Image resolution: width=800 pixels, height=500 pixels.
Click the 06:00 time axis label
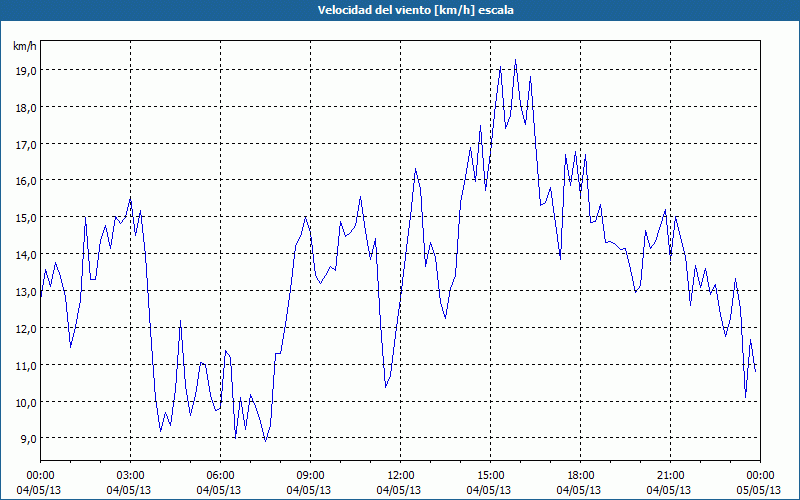pyautogui.click(x=219, y=476)
